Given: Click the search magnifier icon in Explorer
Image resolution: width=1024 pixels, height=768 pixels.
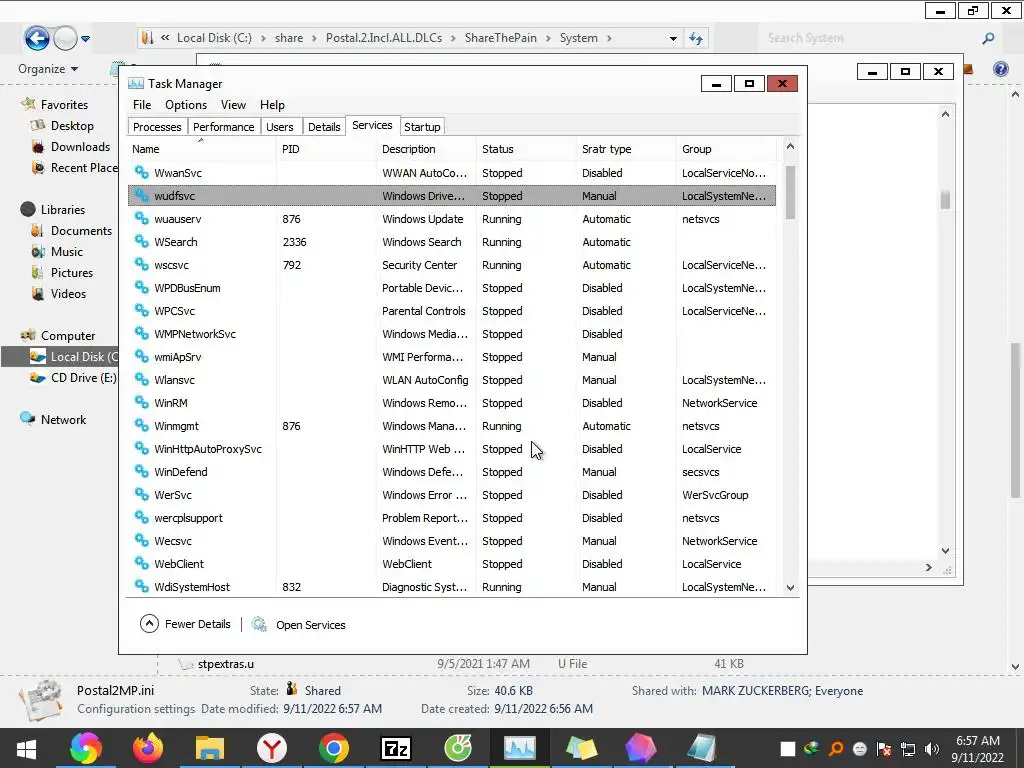Looking at the screenshot, I should [988, 39].
